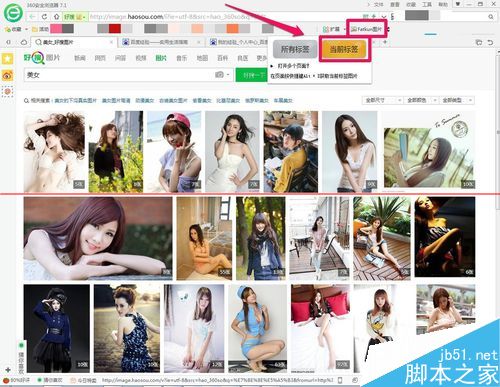Open the bookmarks bar folder icon

coord(35,29)
